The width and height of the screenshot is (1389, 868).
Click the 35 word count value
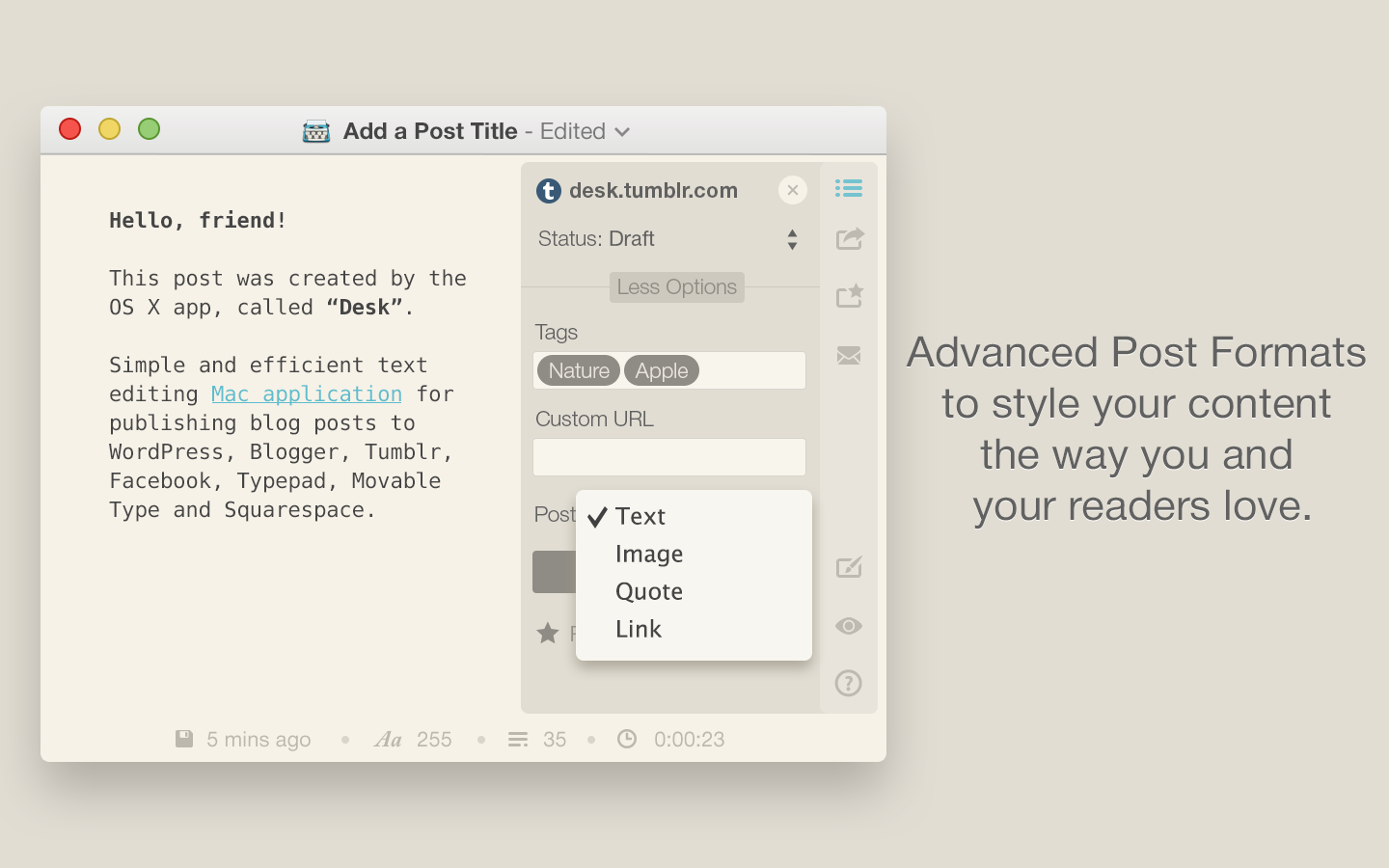point(555,740)
